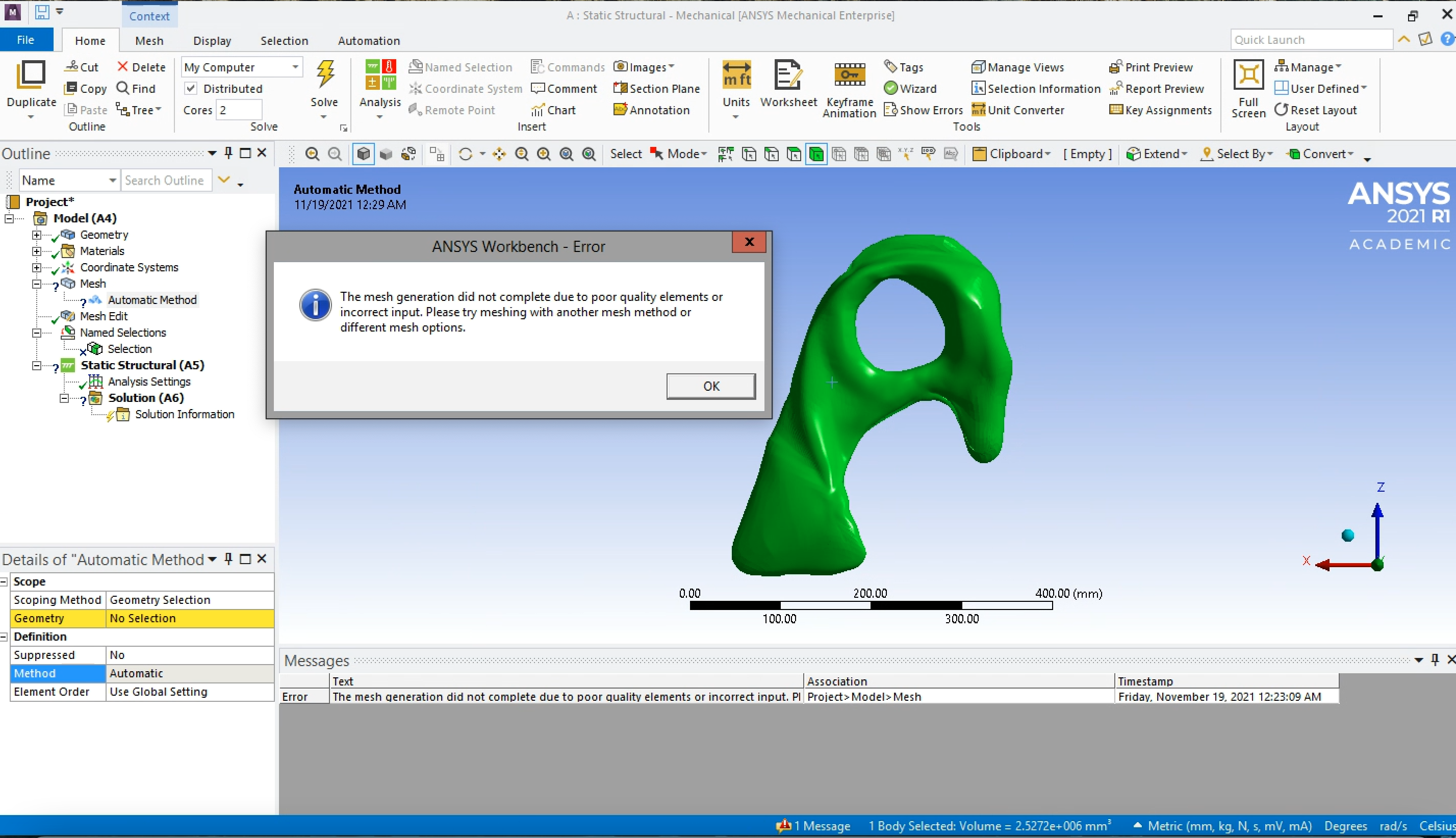Pin the Details panel
This screenshot has height=838, width=1456.
[x=228, y=559]
